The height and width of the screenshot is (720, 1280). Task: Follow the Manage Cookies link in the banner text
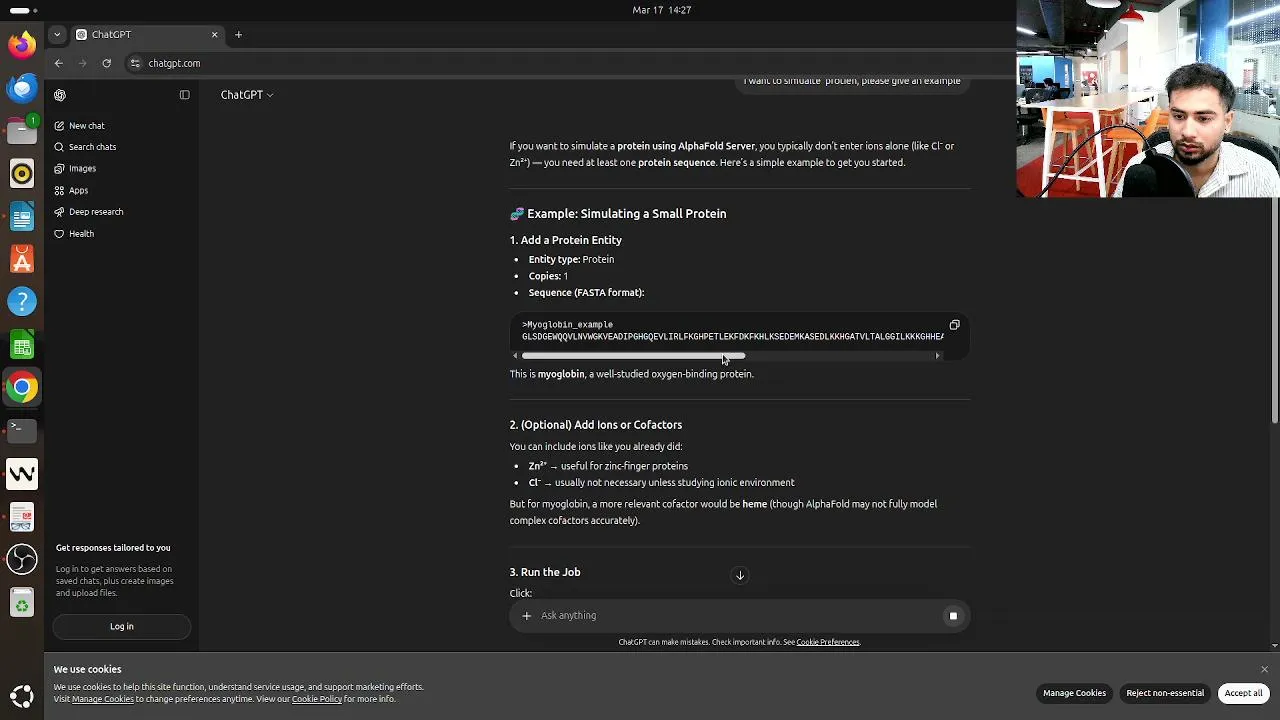tap(103, 699)
